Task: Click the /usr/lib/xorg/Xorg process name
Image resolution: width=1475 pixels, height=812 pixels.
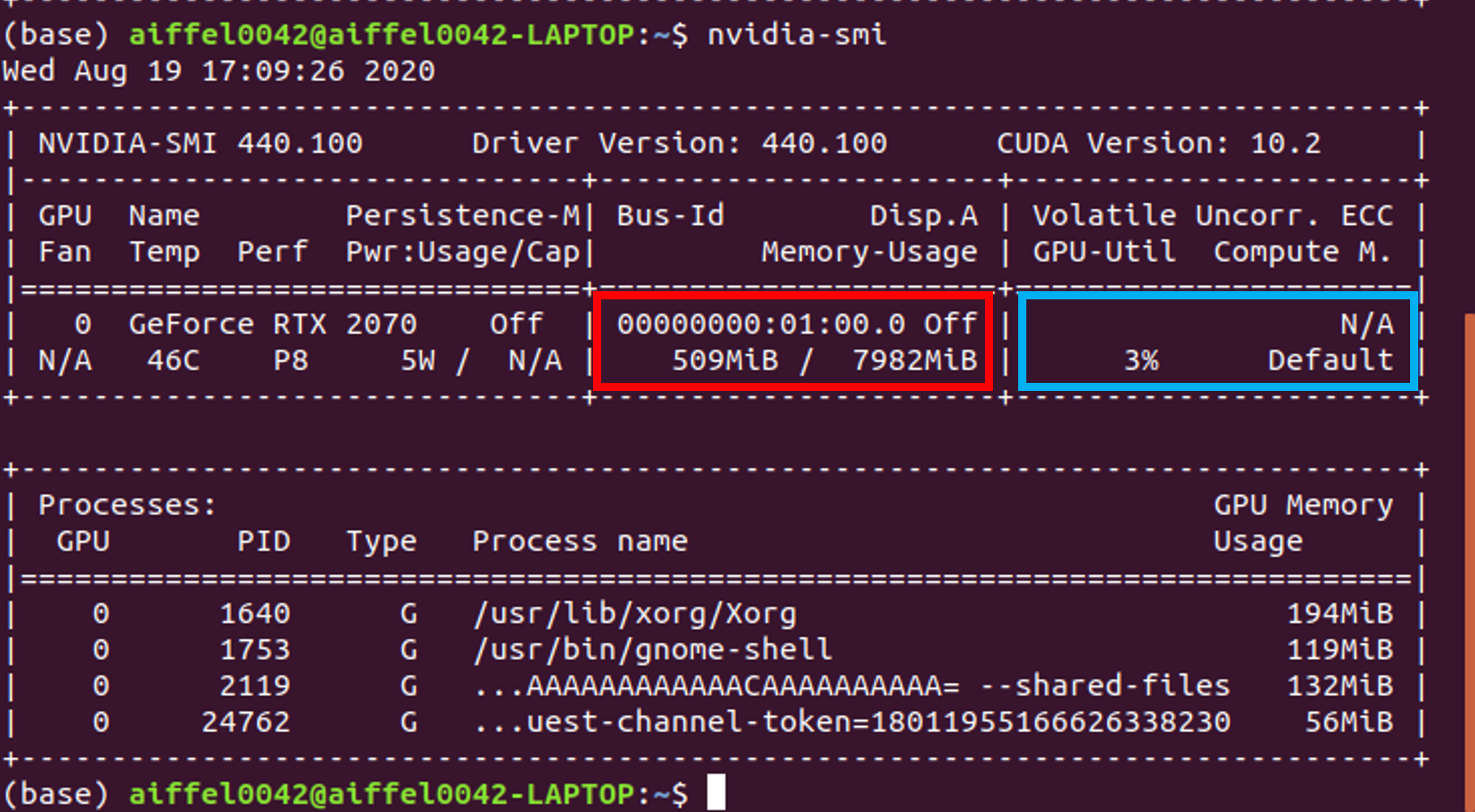Action: pos(634,613)
